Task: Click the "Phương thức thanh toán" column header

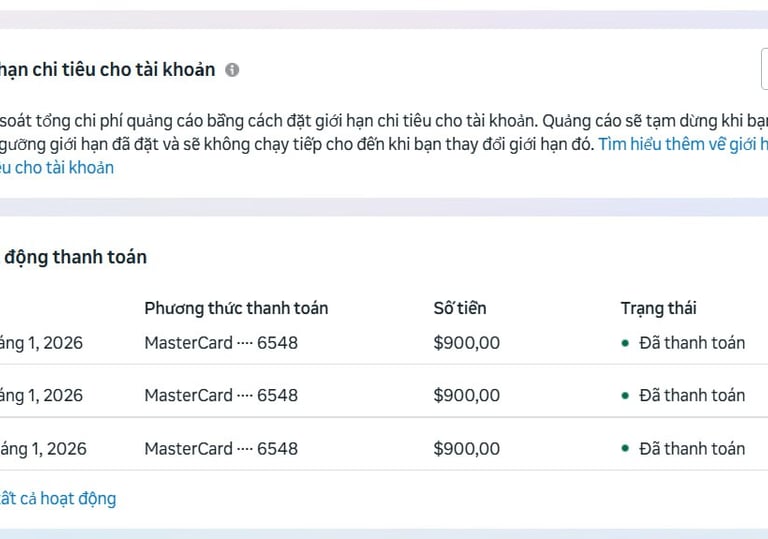Action: click(x=236, y=308)
